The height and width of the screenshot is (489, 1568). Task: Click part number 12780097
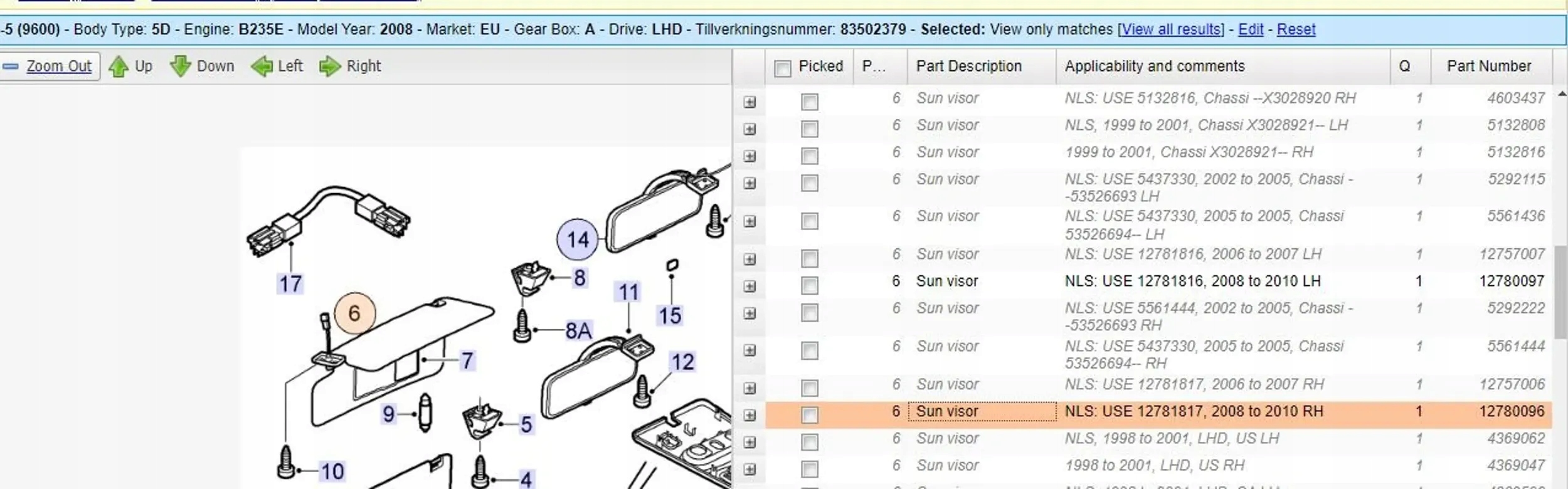click(1512, 281)
